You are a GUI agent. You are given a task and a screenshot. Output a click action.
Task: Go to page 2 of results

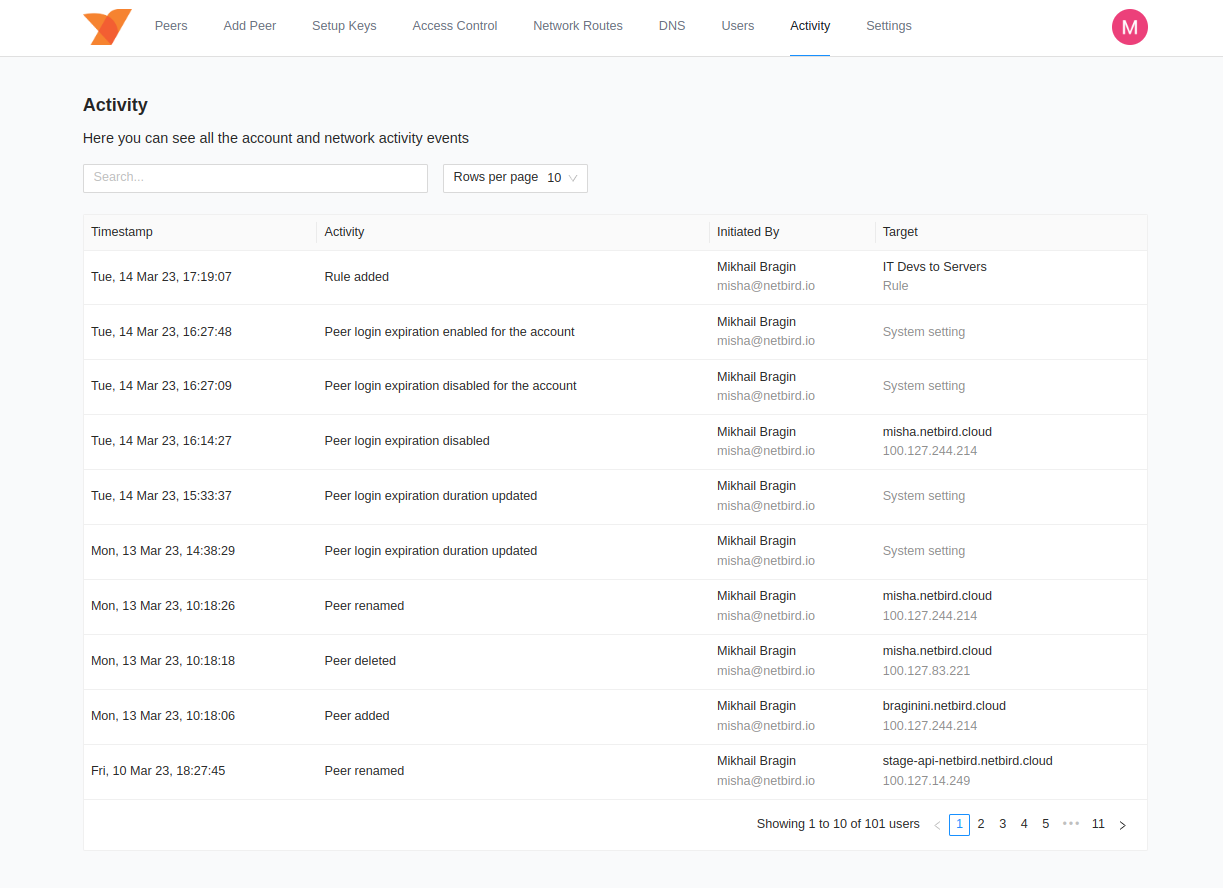[981, 824]
